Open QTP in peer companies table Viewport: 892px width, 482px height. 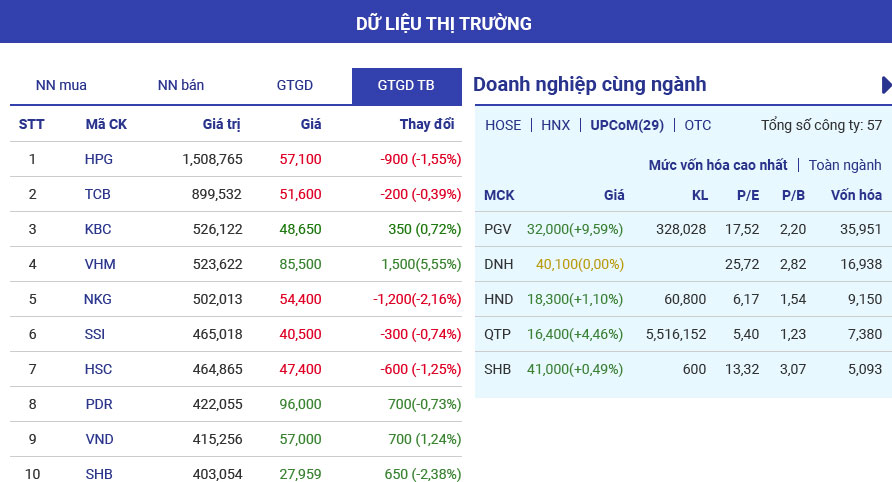click(x=497, y=334)
